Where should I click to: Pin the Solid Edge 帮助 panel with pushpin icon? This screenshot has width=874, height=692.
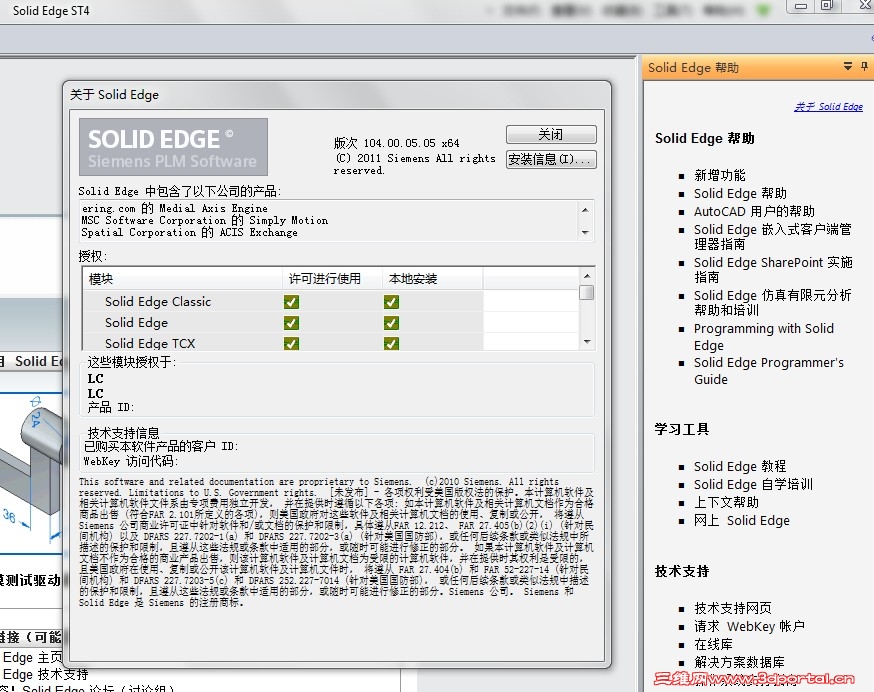pyautogui.click(x=864, y=66)
